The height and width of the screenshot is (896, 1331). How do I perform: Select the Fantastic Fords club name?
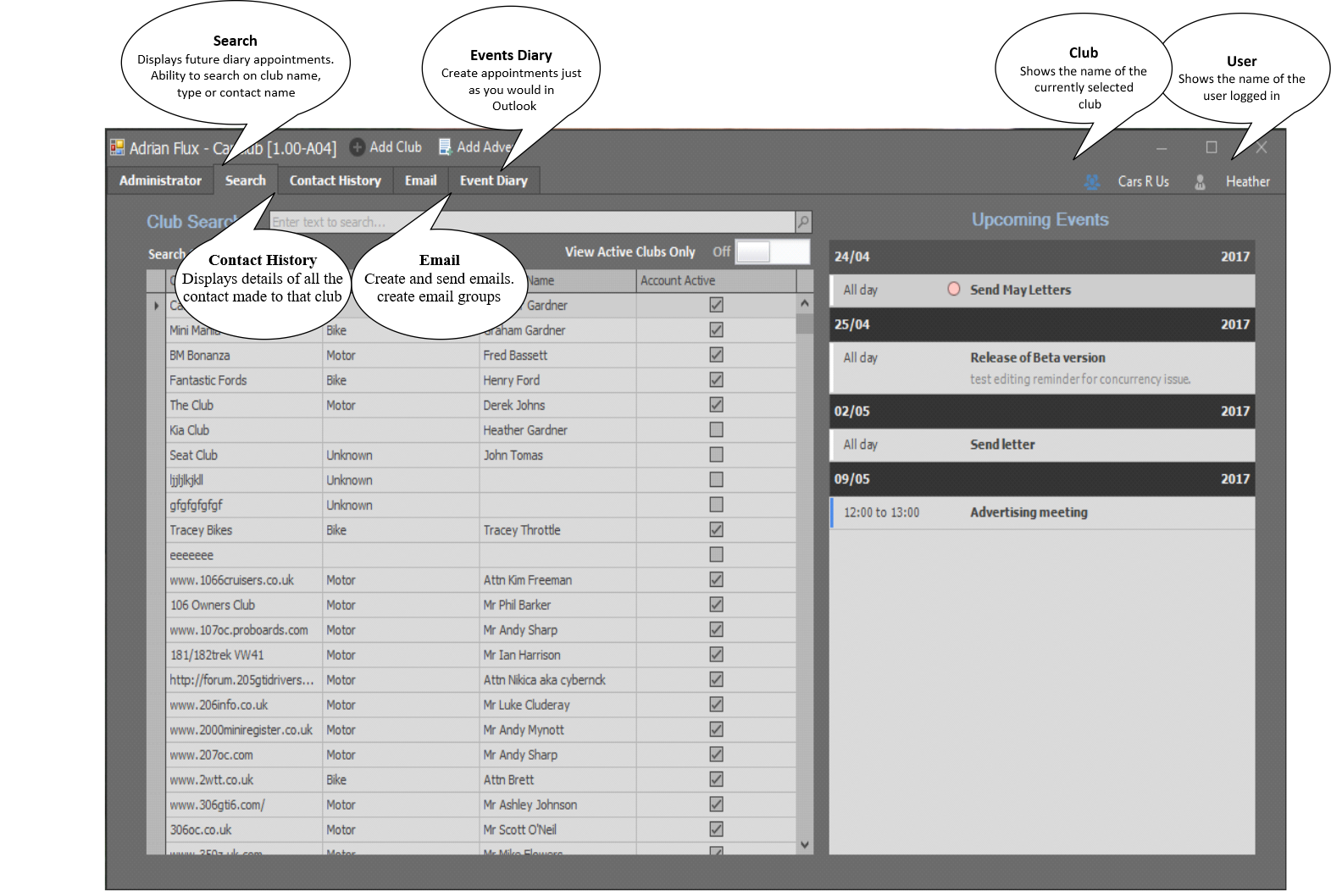[208, 381]
